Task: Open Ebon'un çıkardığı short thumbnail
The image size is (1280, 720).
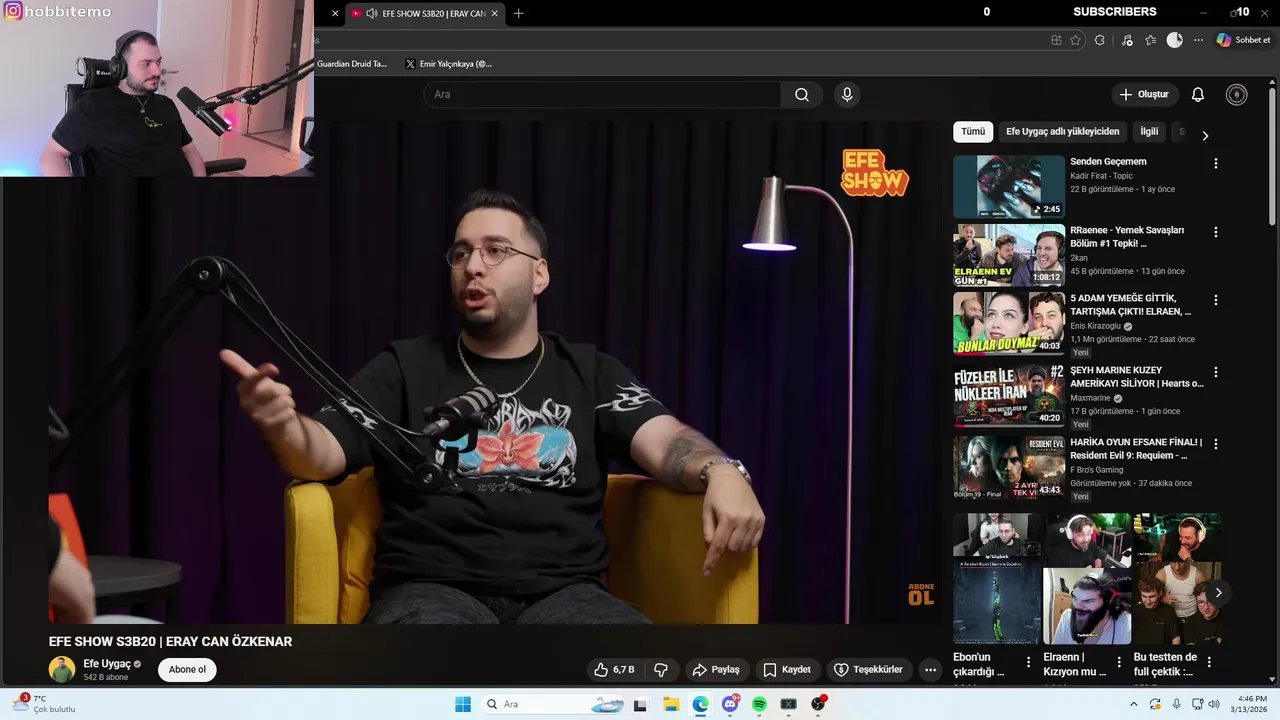Action: tap(997, 579)
